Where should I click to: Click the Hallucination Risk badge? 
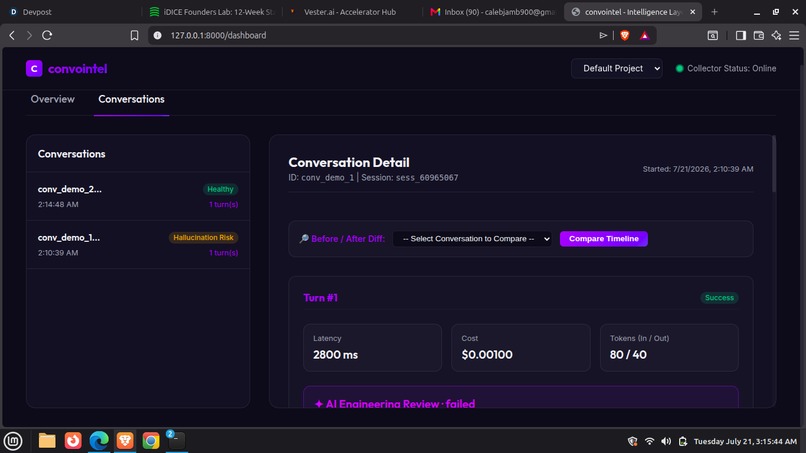203,238
